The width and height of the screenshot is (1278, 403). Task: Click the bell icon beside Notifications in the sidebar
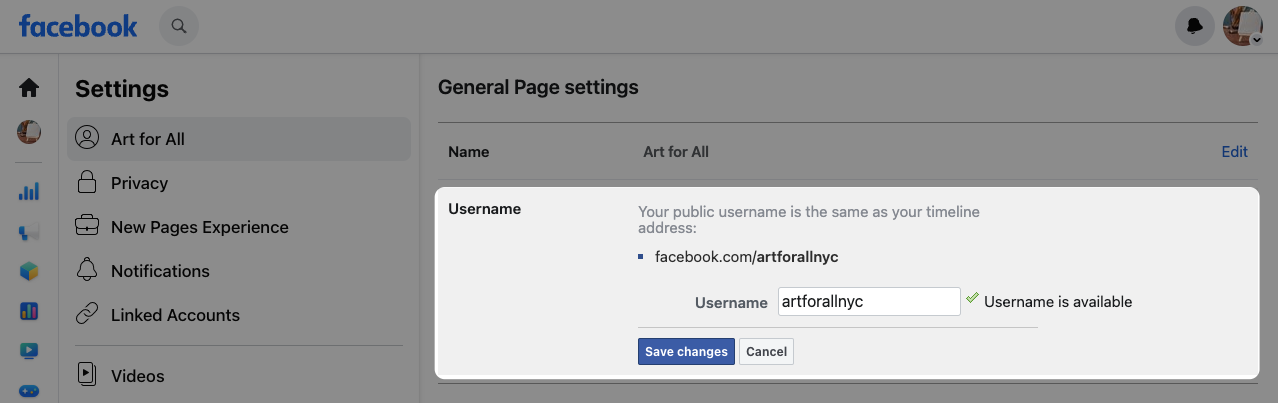pyautogui.click(x=87, y=270)
